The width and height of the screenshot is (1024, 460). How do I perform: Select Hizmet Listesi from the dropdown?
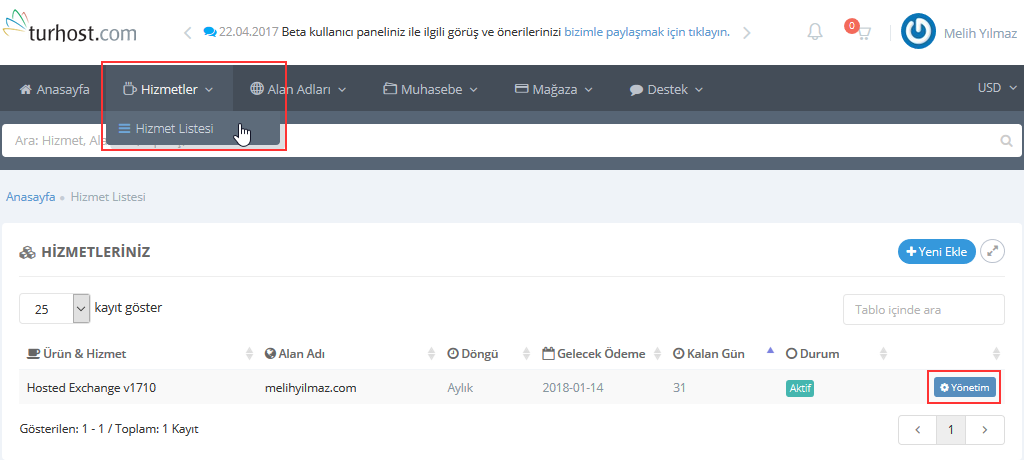click(174, 128)
